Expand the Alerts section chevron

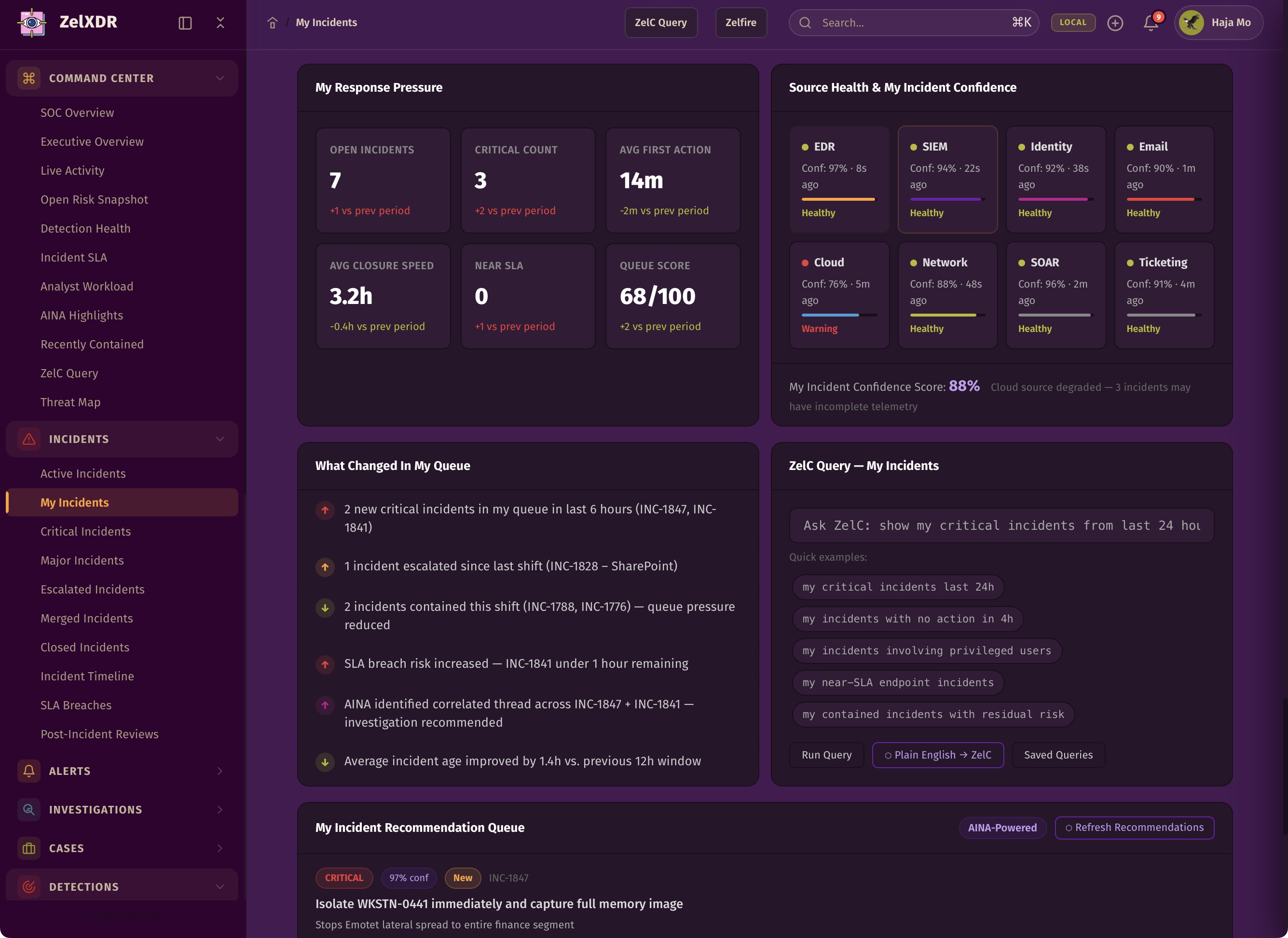coord(220,771)
